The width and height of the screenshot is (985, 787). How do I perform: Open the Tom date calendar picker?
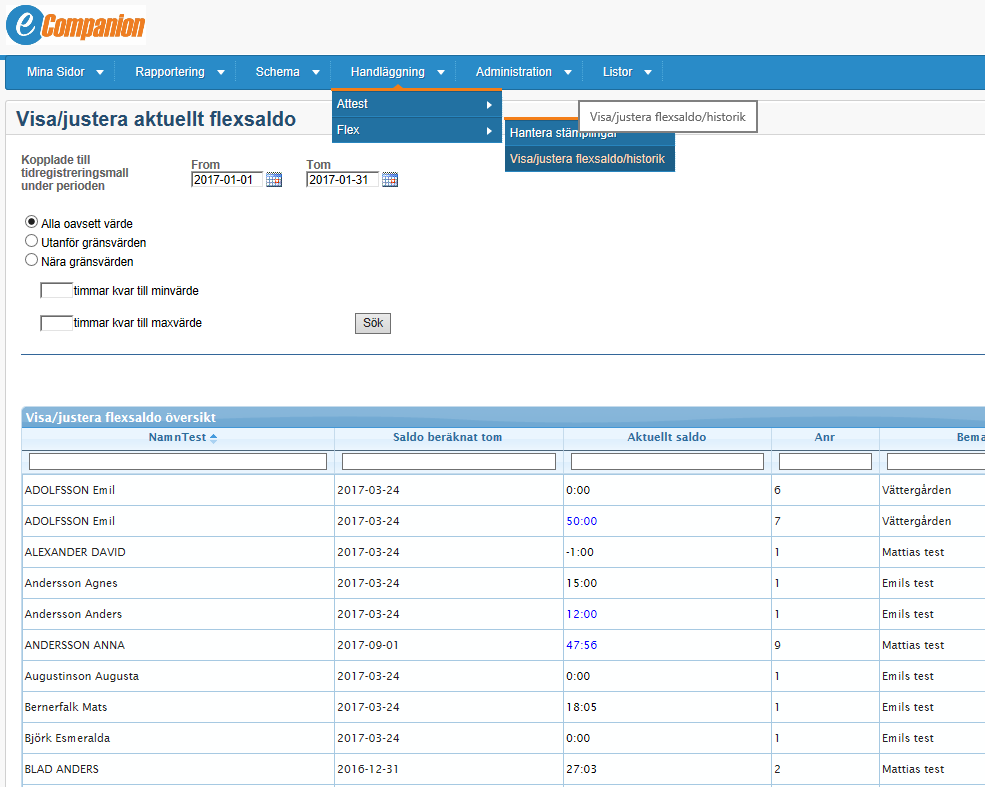(390, 180)
